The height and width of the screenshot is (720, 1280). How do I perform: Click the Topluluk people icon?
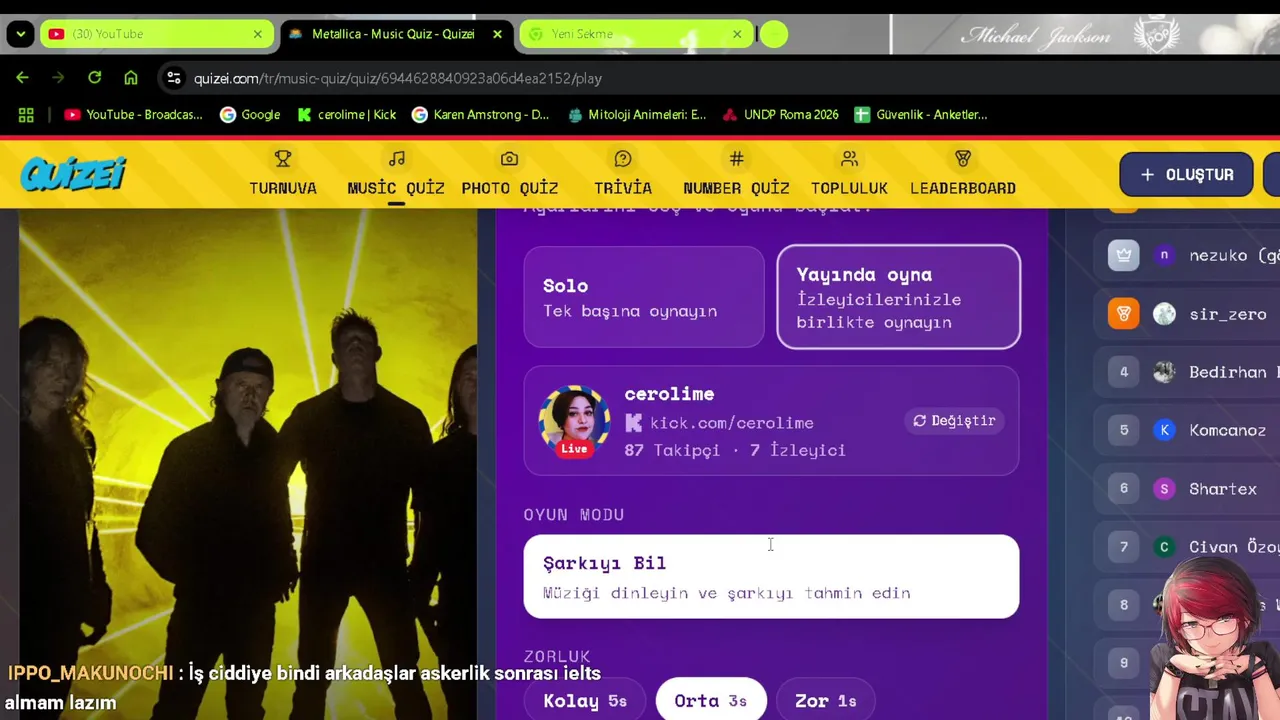click(849, 159)
